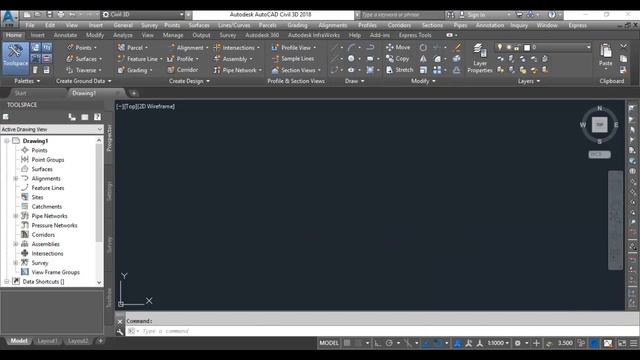Click the white layer color swatch
This screenshot has width=640, height=360.
[x=527, y=48]
